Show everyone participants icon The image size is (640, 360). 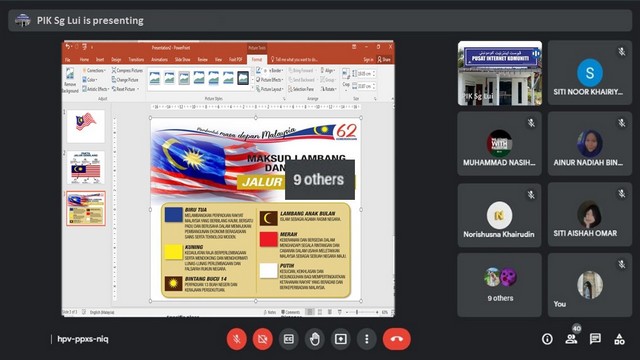click(x=571, y=339)
